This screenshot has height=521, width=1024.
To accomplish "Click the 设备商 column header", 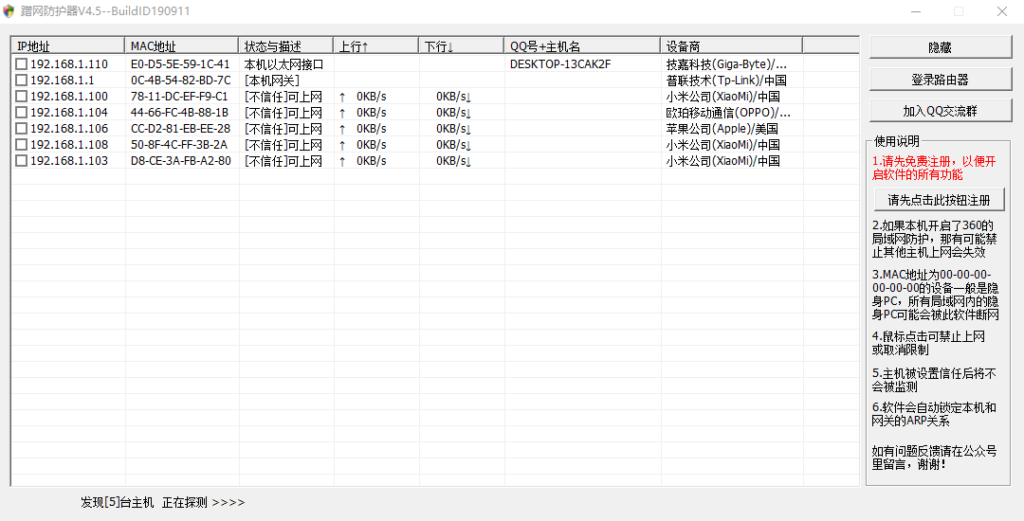I will (731, 46).
